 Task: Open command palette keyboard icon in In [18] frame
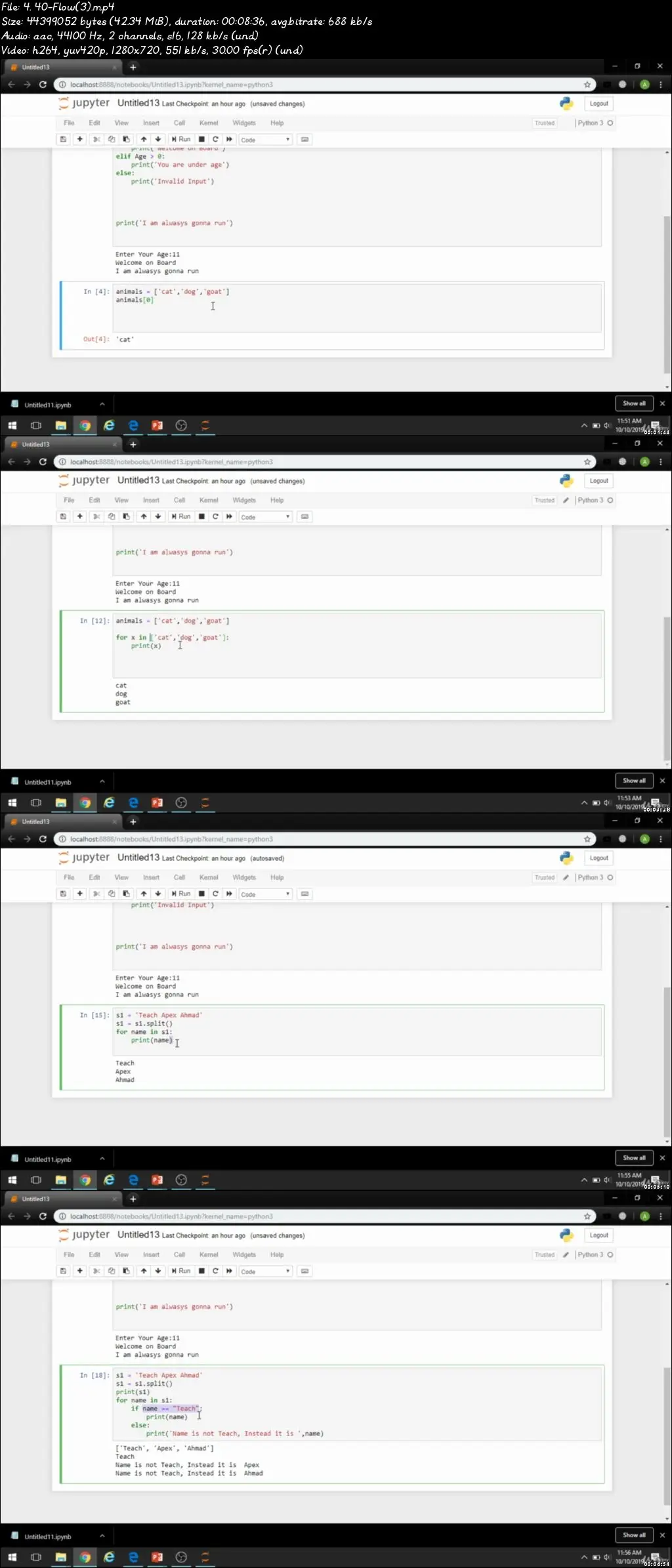(304, 1271)
